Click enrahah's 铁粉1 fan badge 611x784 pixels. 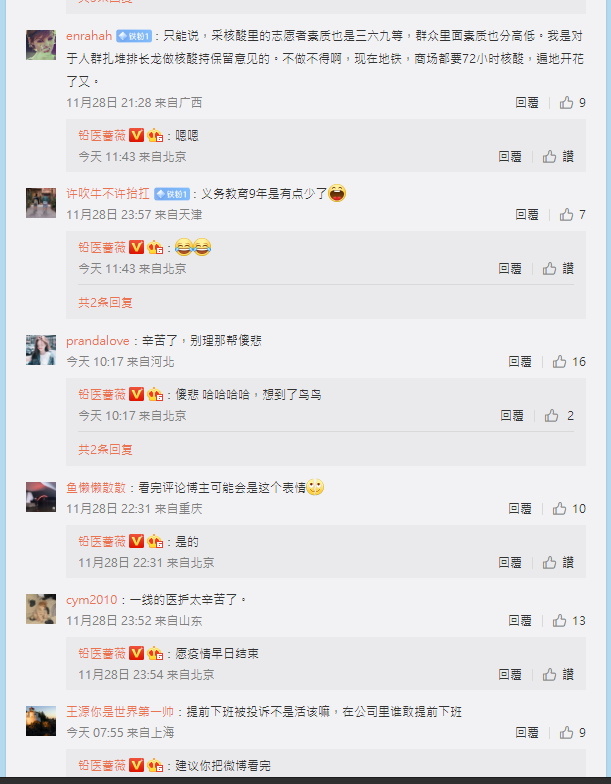[x=134, y=36]
